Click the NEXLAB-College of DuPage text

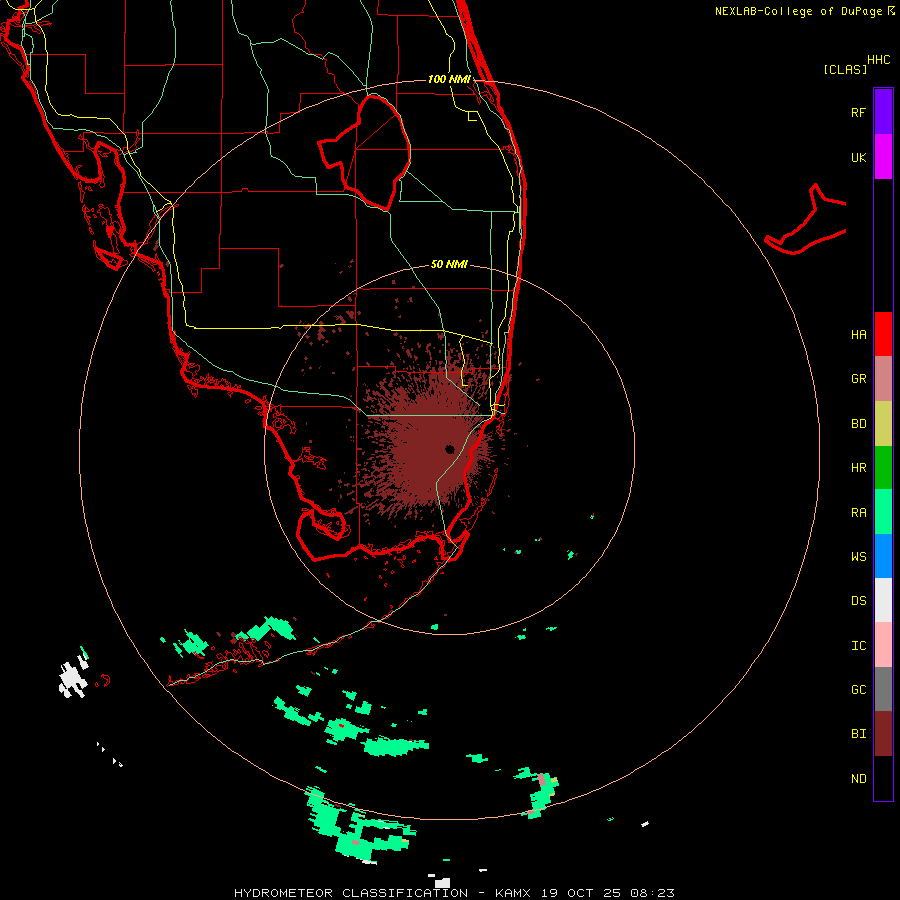(x=800, y=11)
